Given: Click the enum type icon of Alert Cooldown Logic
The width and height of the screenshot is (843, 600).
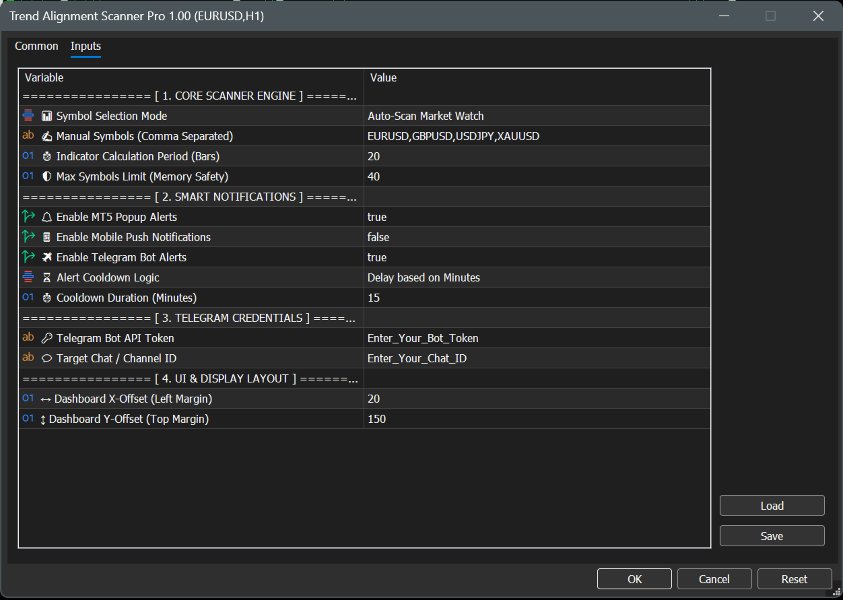Looking at the screenshot, I should pos(28,277).
